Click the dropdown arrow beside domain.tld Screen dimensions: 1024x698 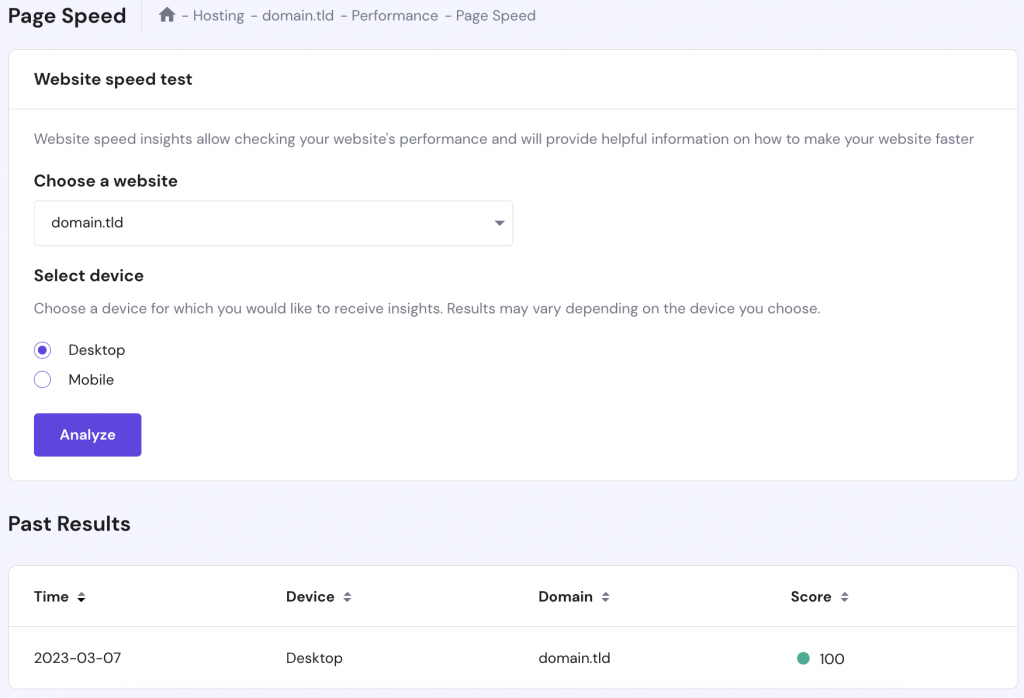[499, 223]
